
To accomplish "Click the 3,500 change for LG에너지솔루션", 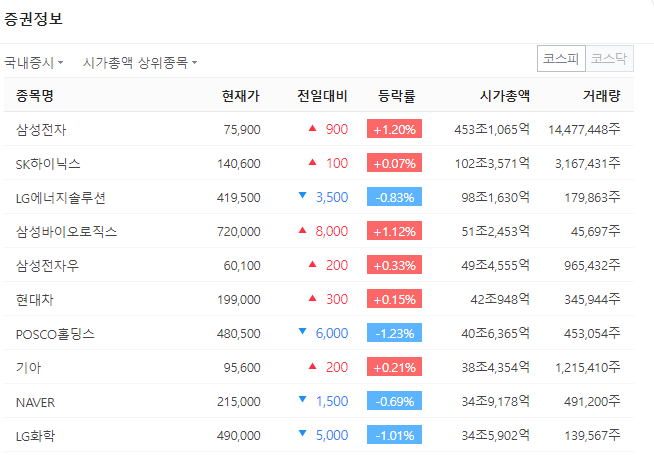I will [x=332, y=197].
